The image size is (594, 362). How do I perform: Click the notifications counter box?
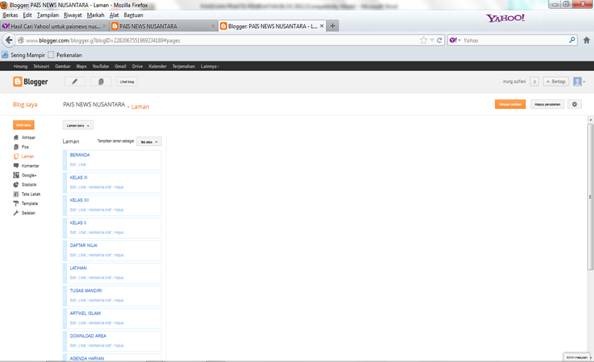tap(534, 81)
